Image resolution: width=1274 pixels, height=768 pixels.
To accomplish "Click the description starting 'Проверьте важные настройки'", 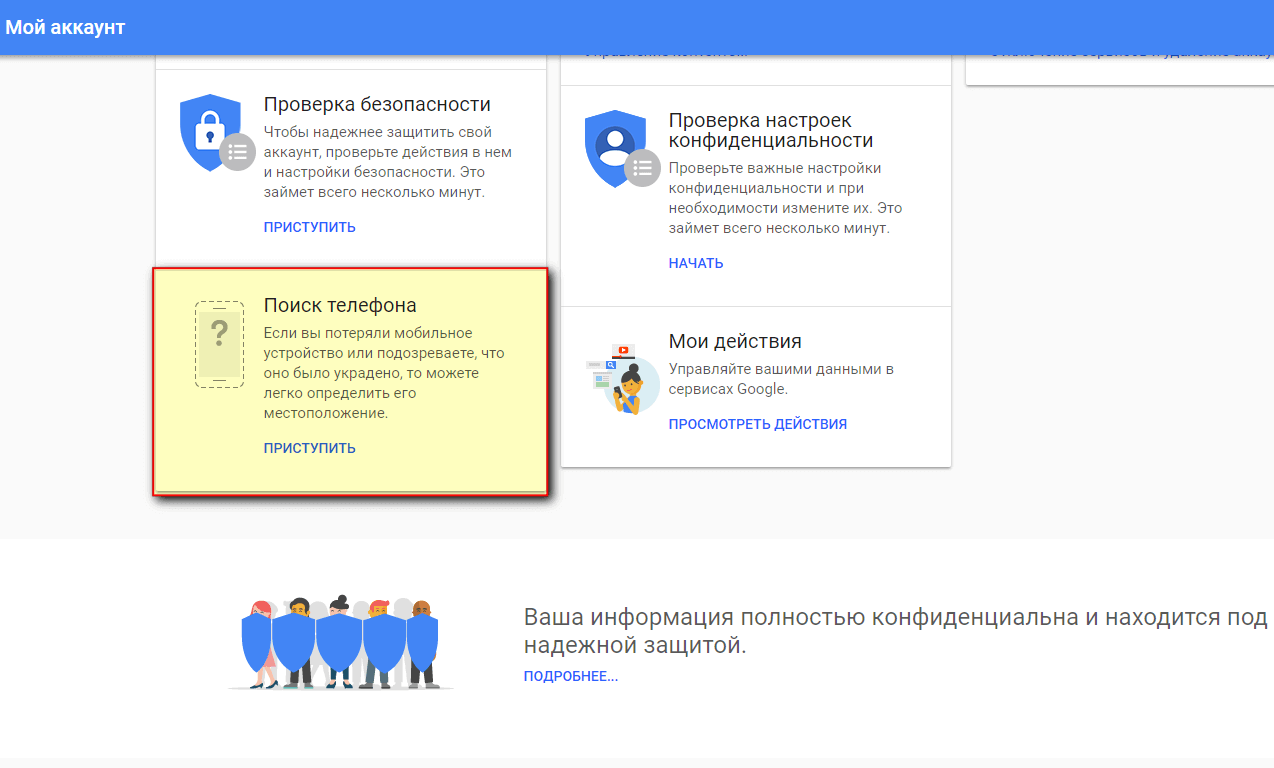I will point(786,198).
